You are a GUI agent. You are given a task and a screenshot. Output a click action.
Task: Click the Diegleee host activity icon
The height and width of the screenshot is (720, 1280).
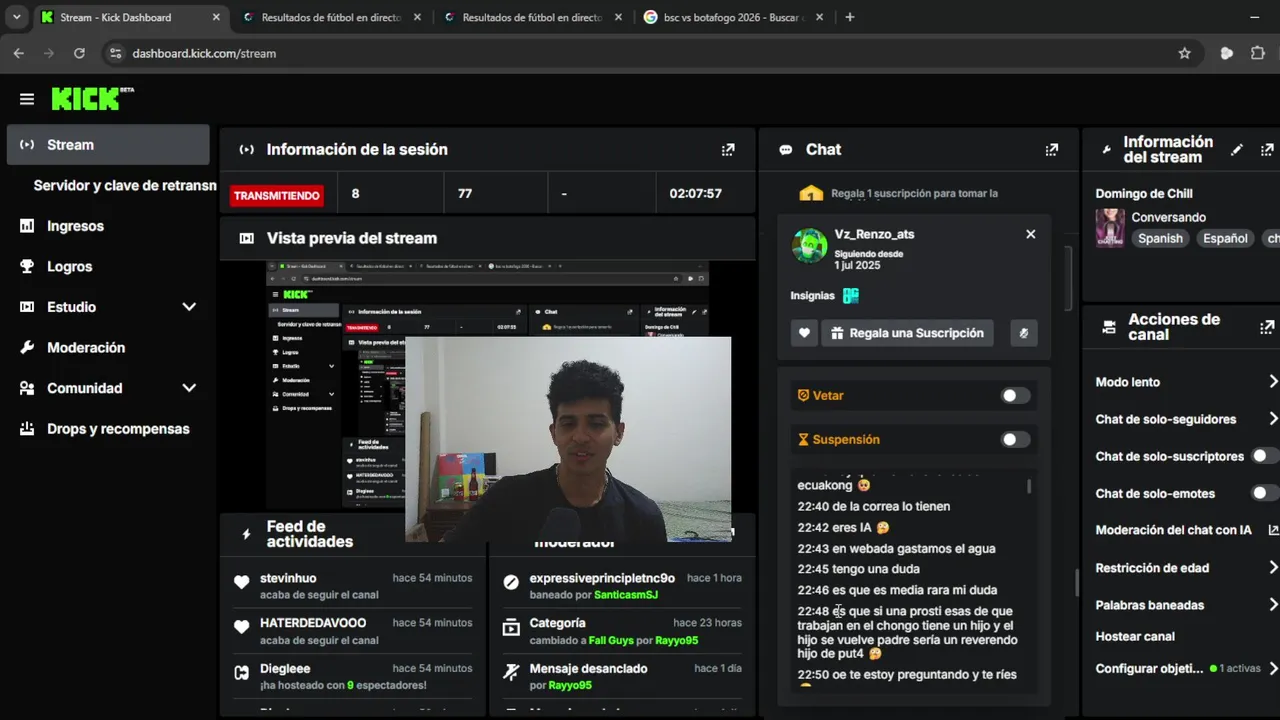click(241, 673)
